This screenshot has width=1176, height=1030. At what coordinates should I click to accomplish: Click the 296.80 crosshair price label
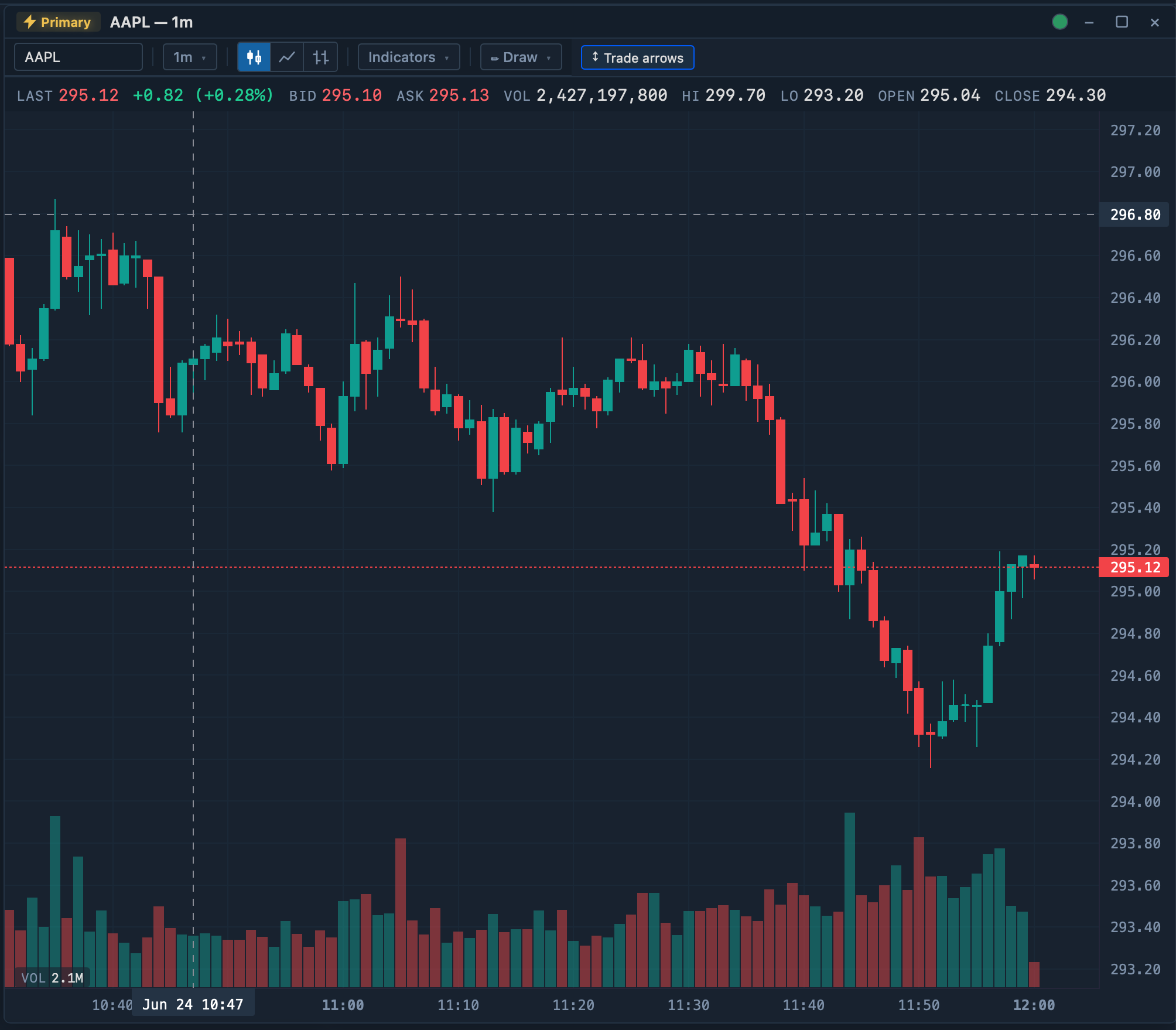coord(1134,214)
